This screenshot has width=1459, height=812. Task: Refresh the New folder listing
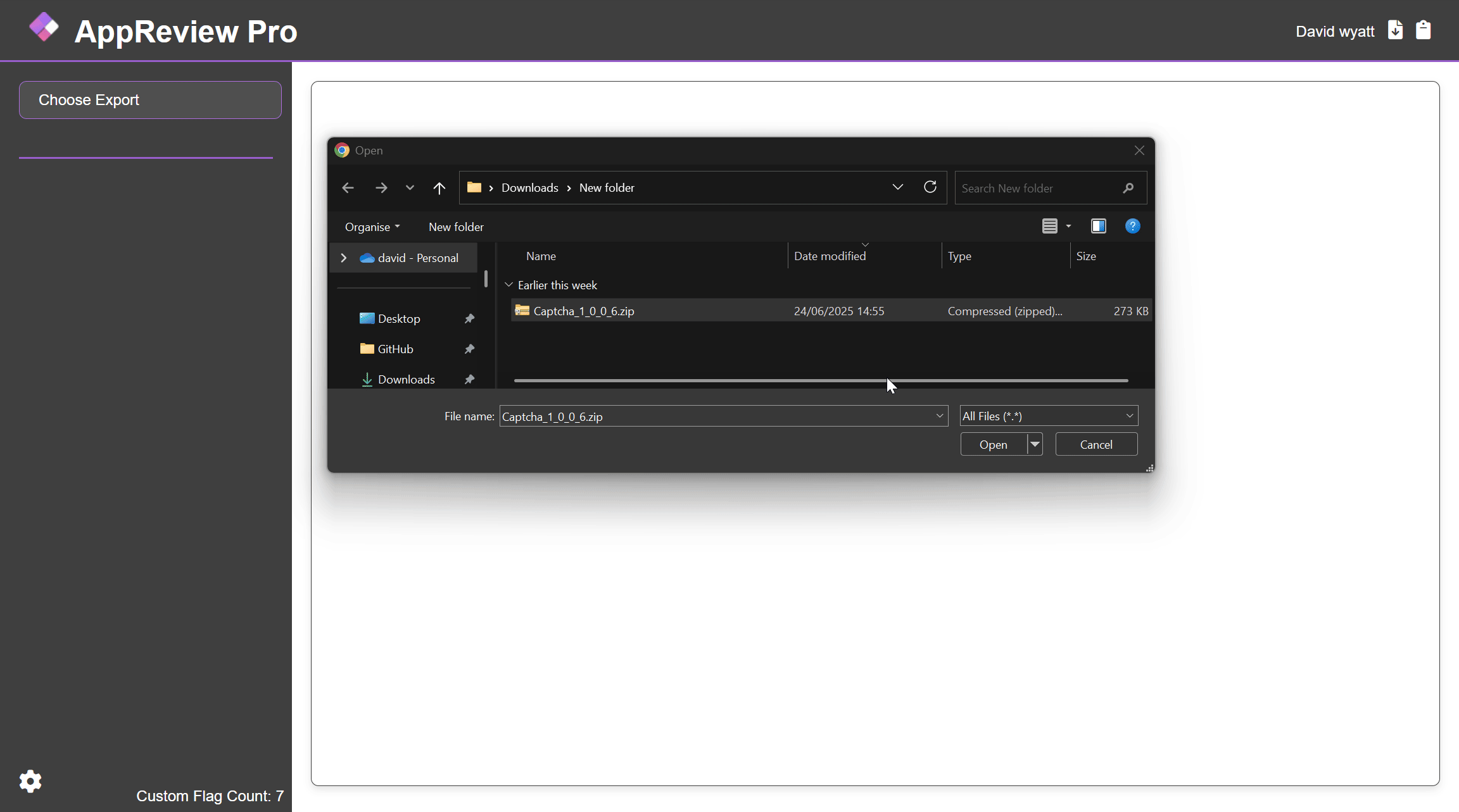click(930, 187)
